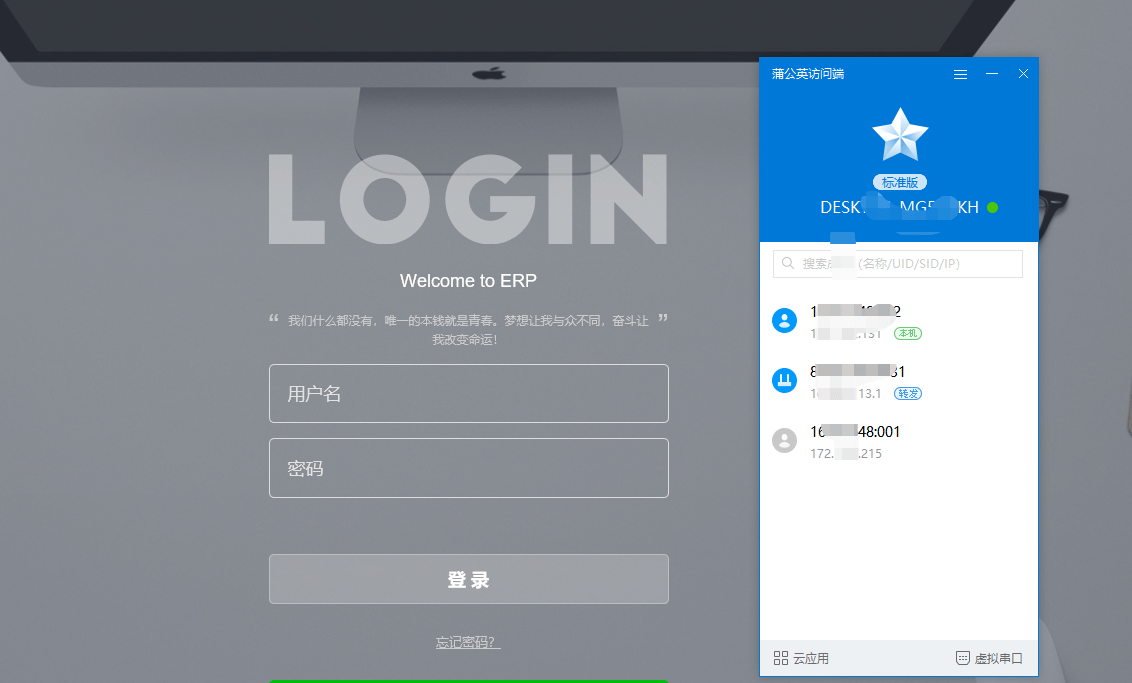The height and width of the screenshot is (683, 1132).
Task: Click the forwarded device's group avatar
Action: 784,380
